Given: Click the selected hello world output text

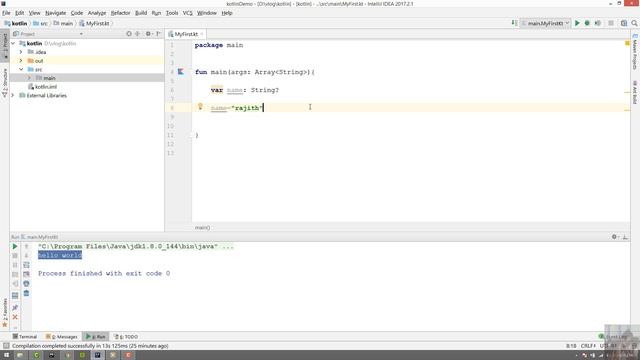Looking at the screenshot, I should [x=60, y=256].
